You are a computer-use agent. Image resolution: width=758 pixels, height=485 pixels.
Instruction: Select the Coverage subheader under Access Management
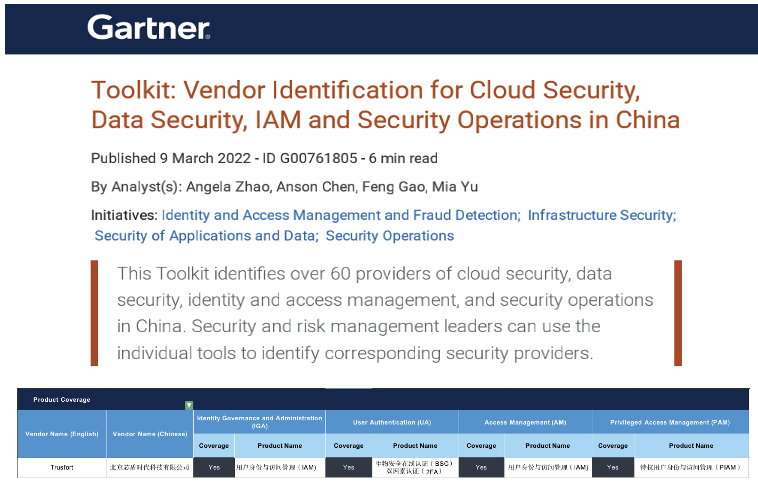(x=481, y=446)
